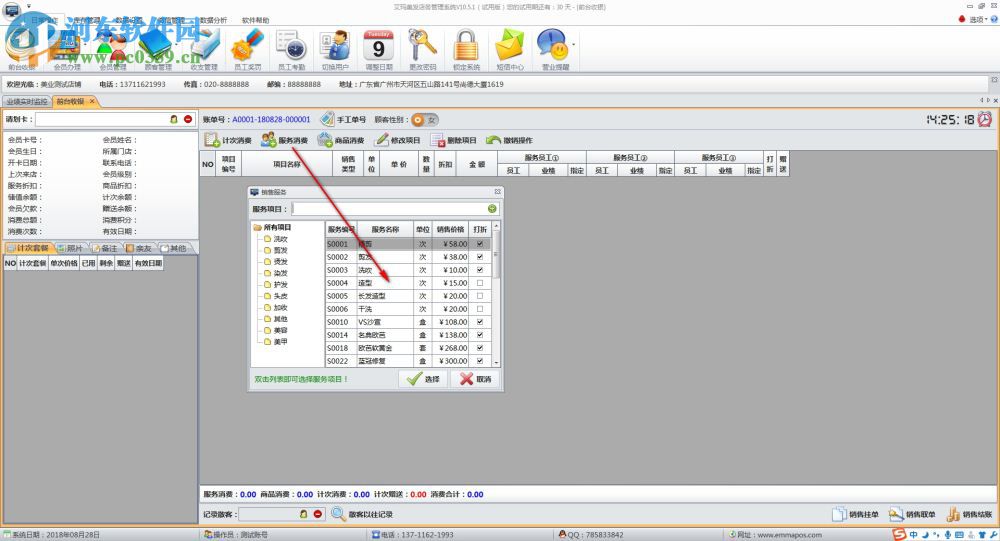
Task: Click 销售结账 button
Action: click(x=969, y=514)
